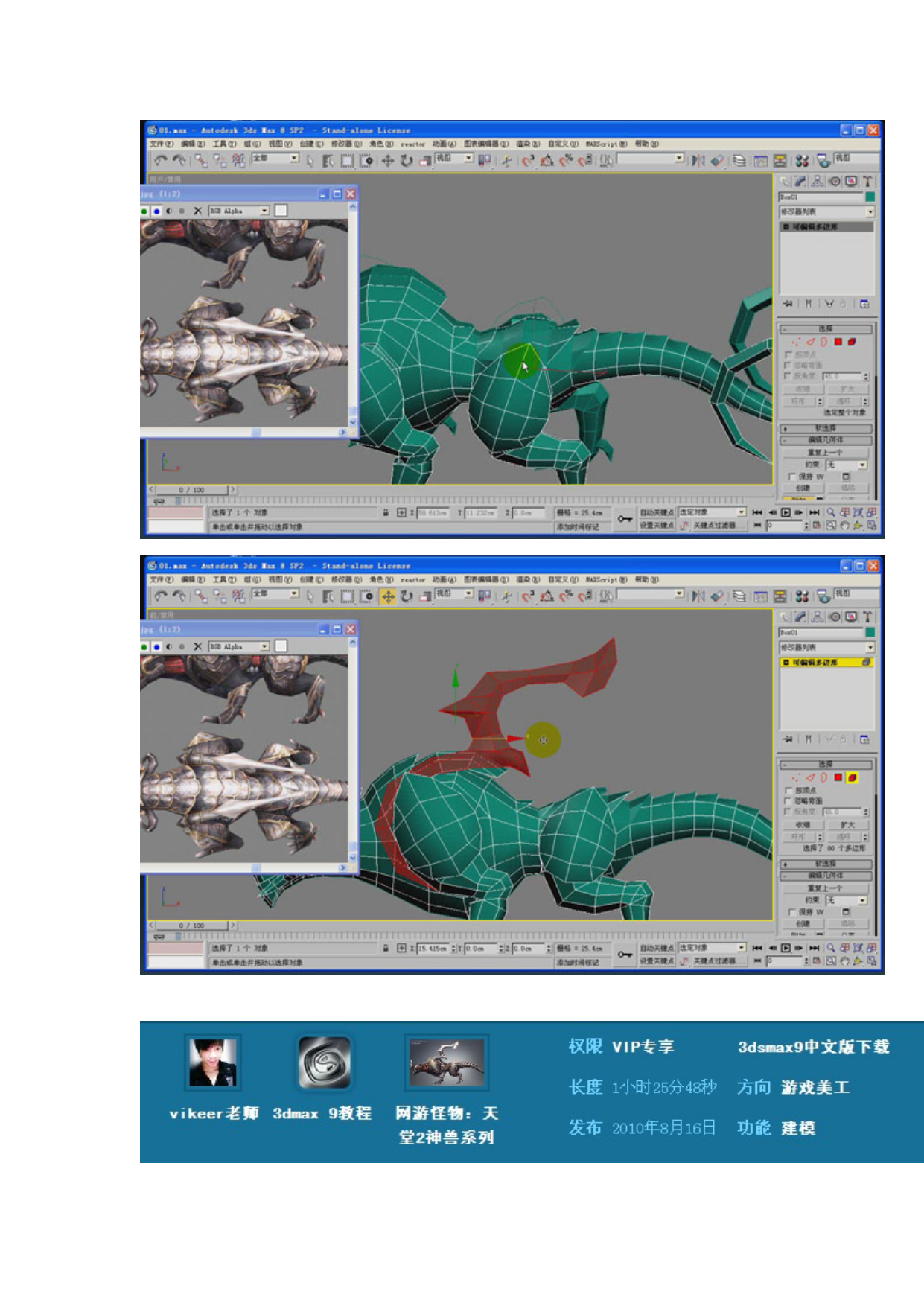The image size is (924, 1306).
Task: Click 收缩 button in lower screenshot
Action: tap(803, 825)
